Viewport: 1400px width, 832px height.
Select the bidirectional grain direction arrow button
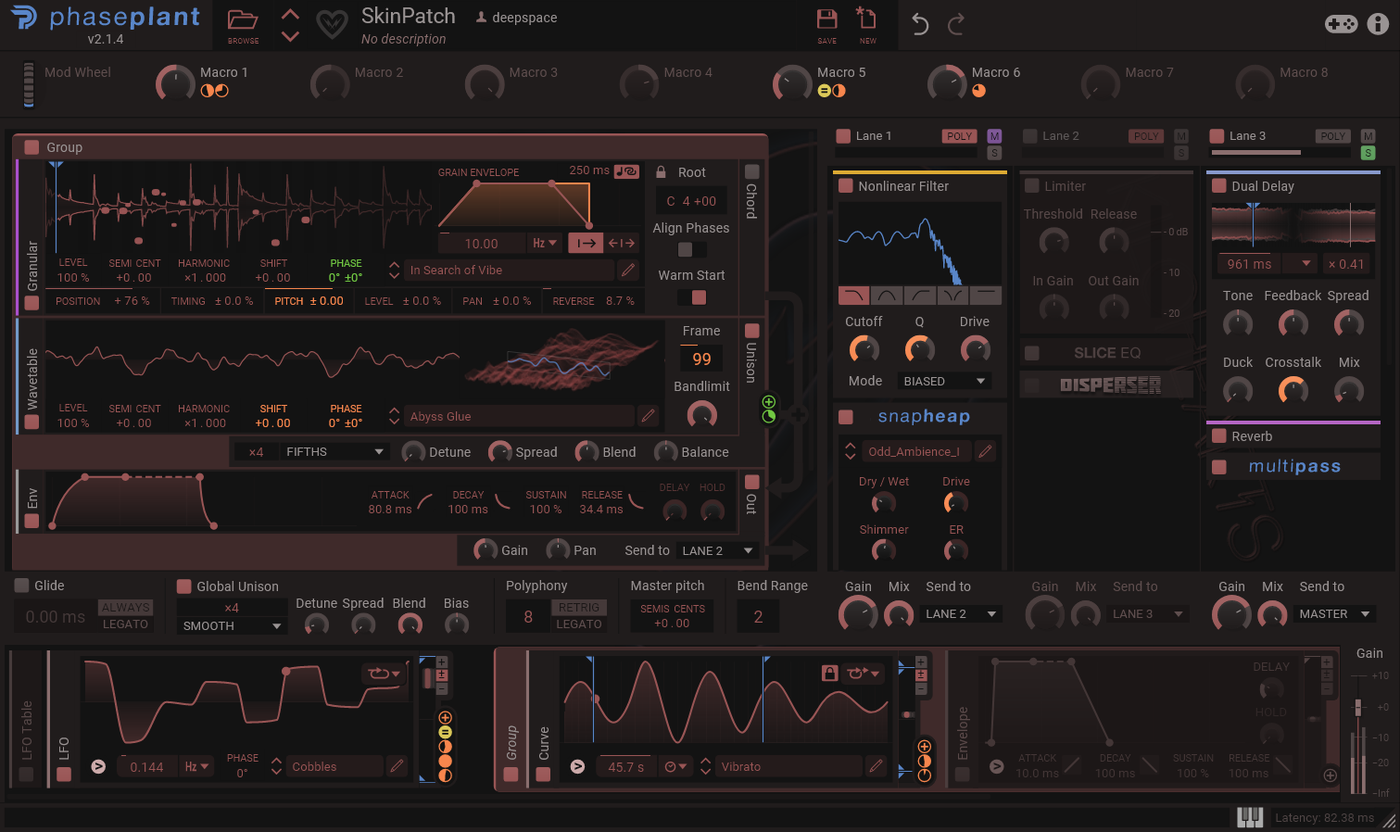coord(621,243)
